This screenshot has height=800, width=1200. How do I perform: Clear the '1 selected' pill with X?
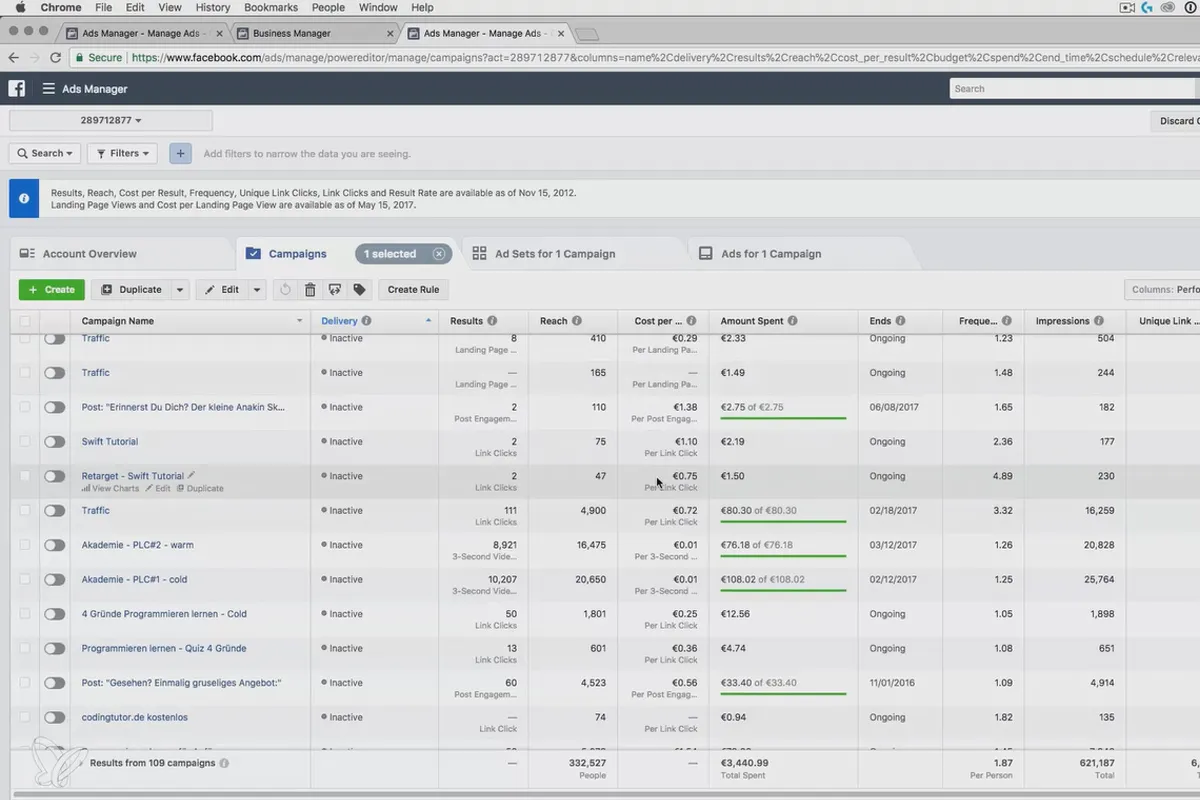pos(438,254)
